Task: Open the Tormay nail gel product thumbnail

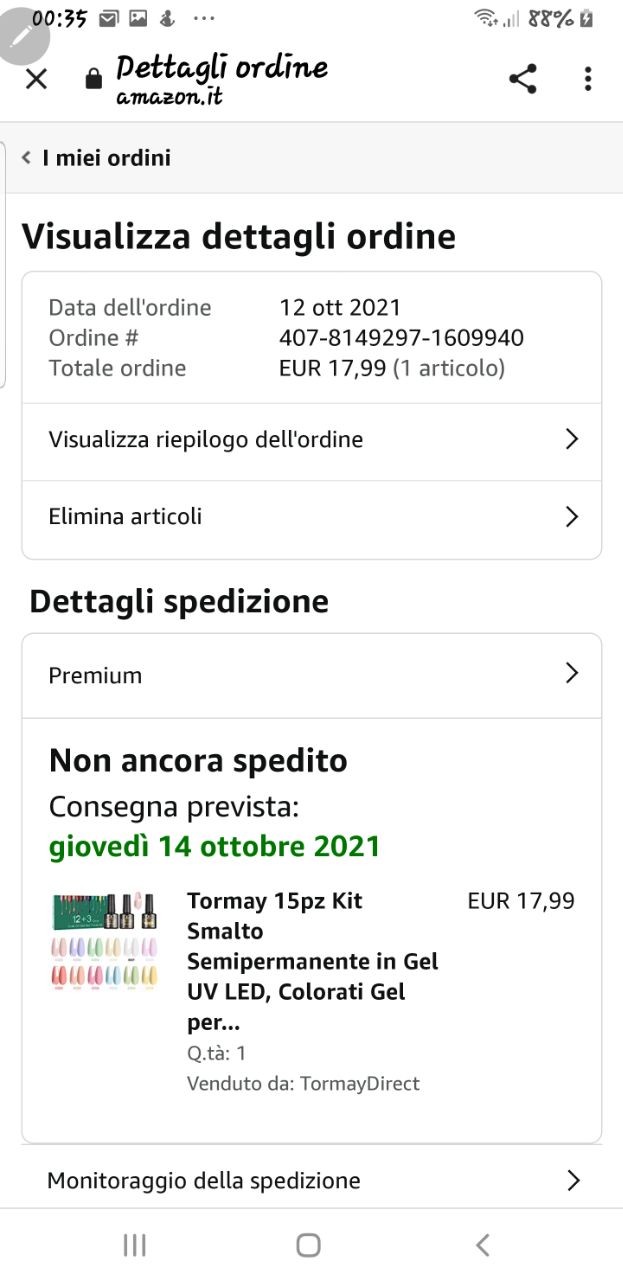Action: (x=105, y=942)
